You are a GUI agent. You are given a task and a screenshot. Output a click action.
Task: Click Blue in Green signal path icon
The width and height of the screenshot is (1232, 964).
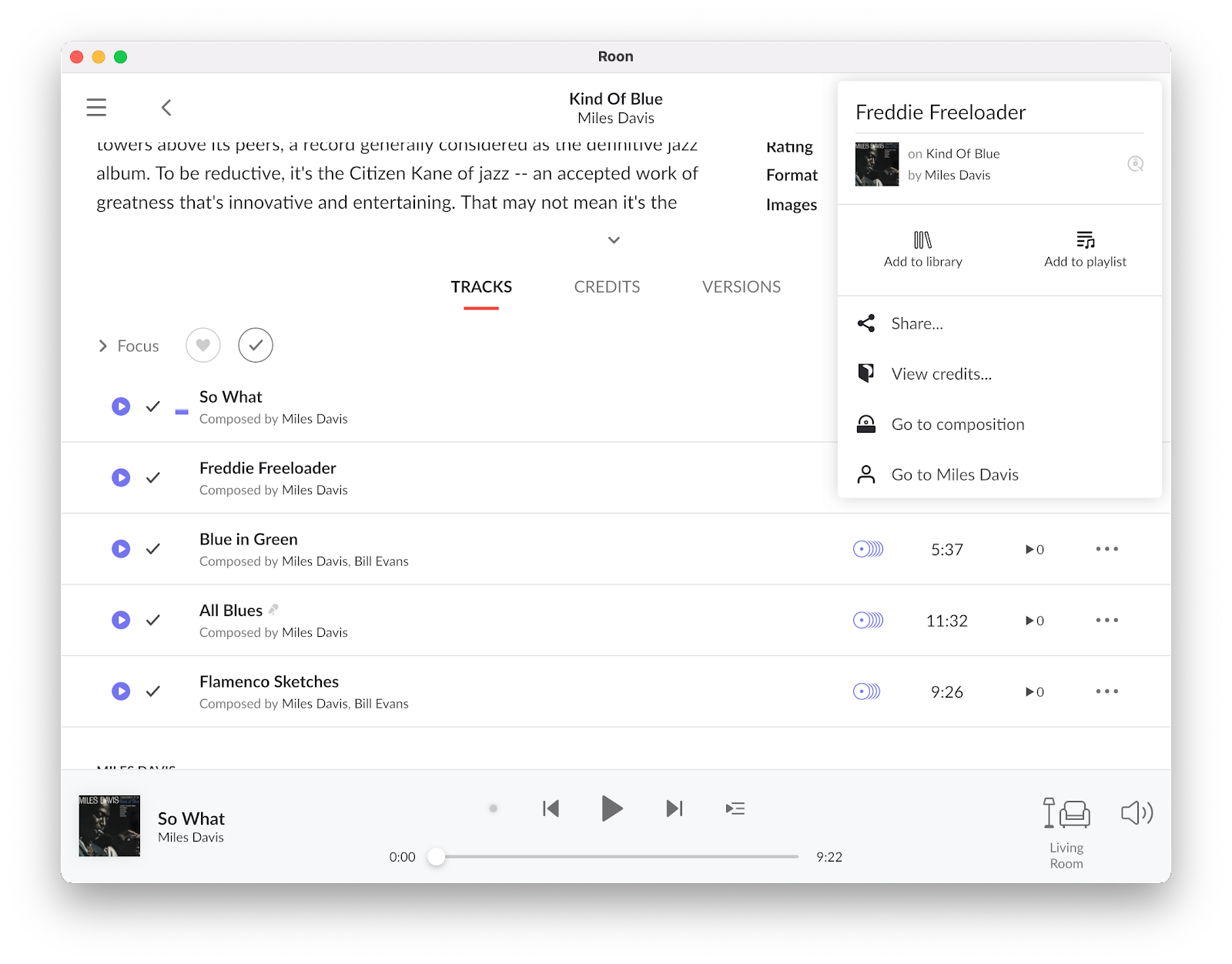(x=868, y=549)
